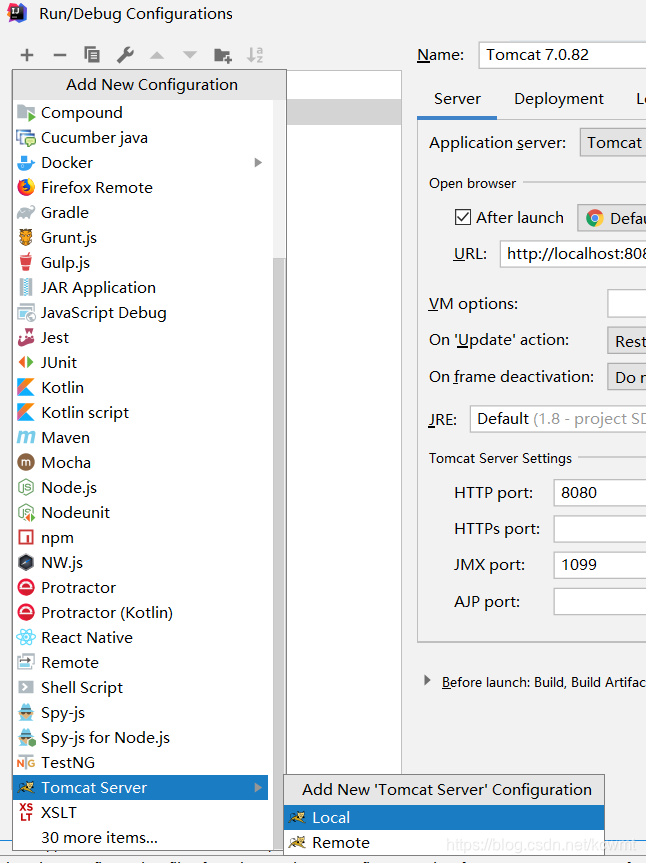Open the Docker submenu arrow

258,162
